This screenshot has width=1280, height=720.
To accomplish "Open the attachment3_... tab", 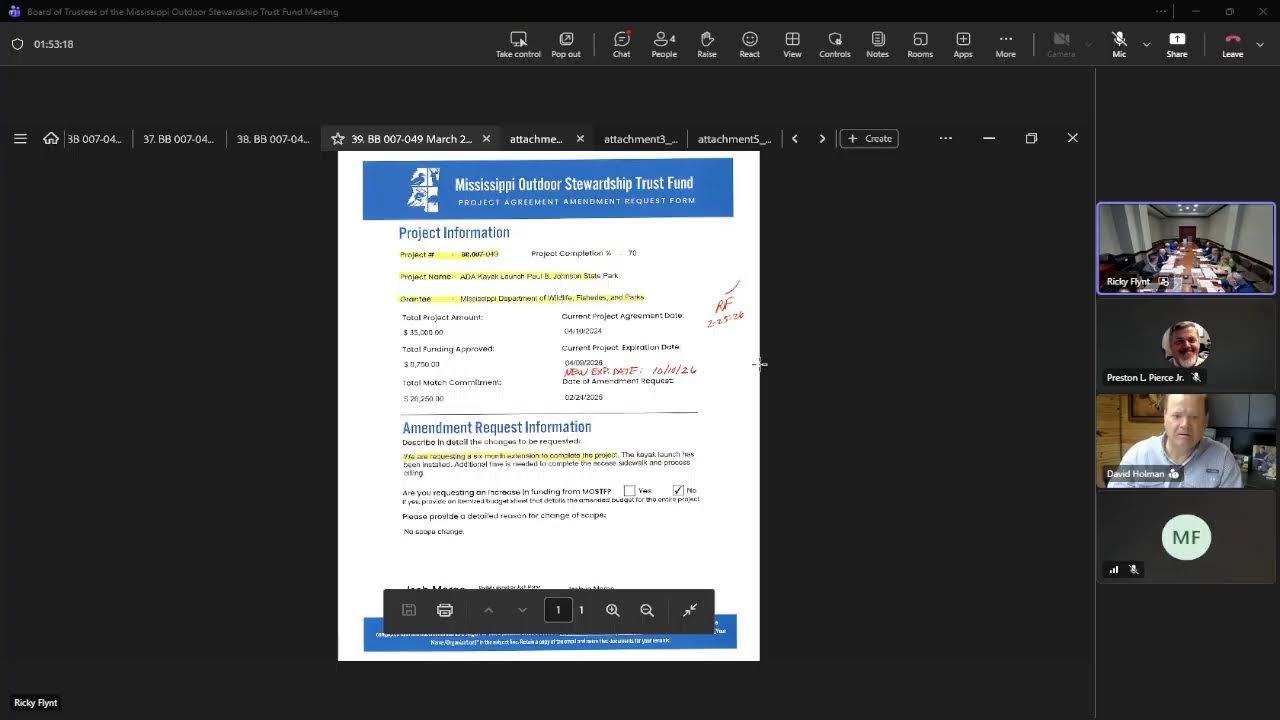I will click(641, 139).
